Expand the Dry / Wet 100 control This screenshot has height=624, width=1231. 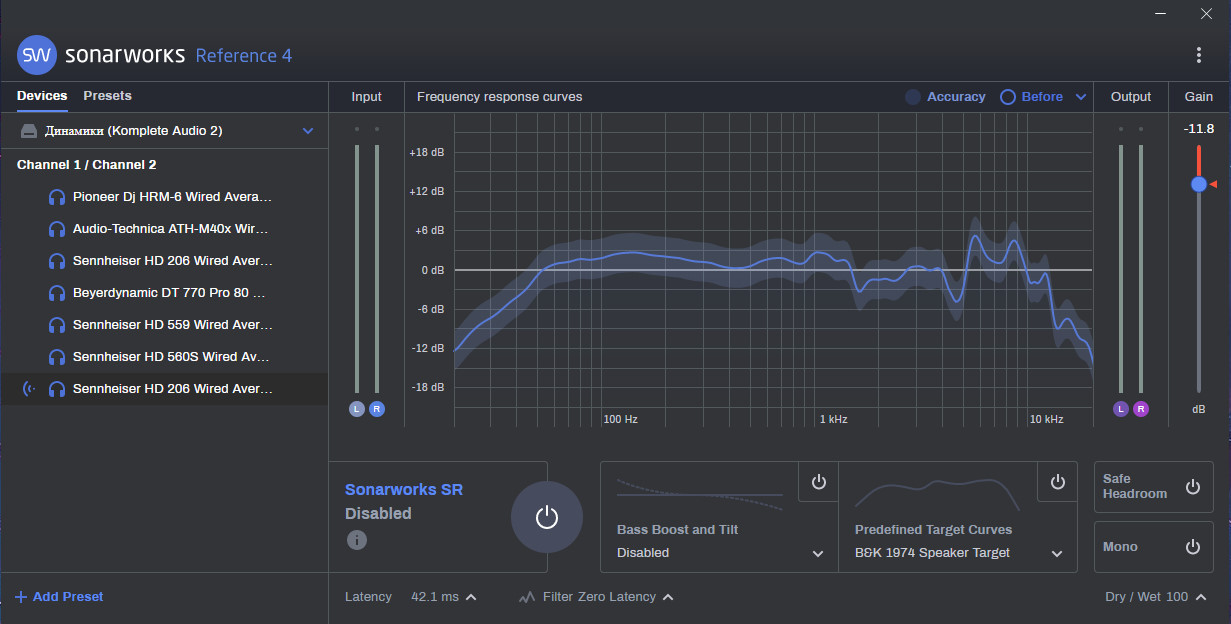(x=1201, y=597)
